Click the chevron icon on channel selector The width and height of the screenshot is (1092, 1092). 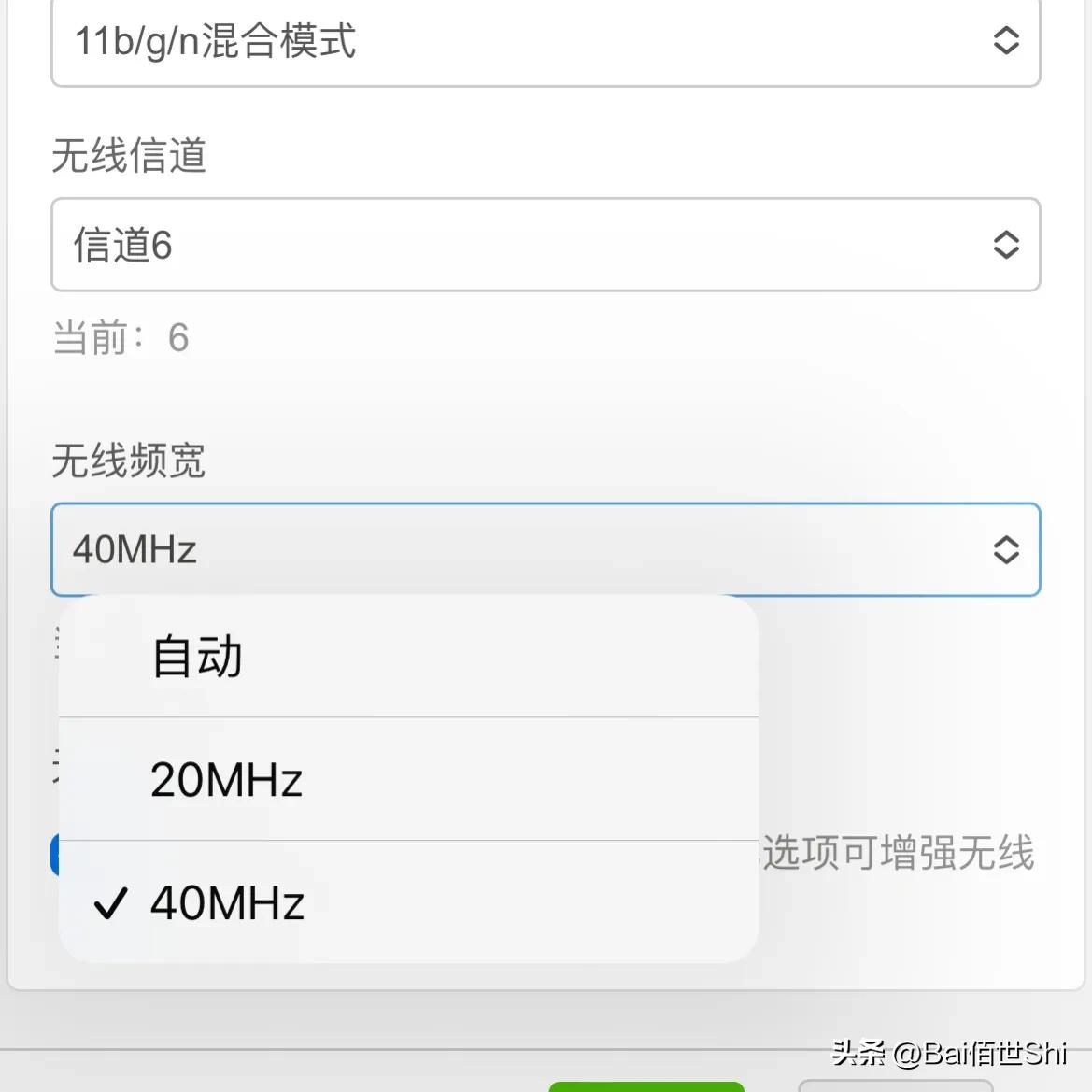(1006, 246)
